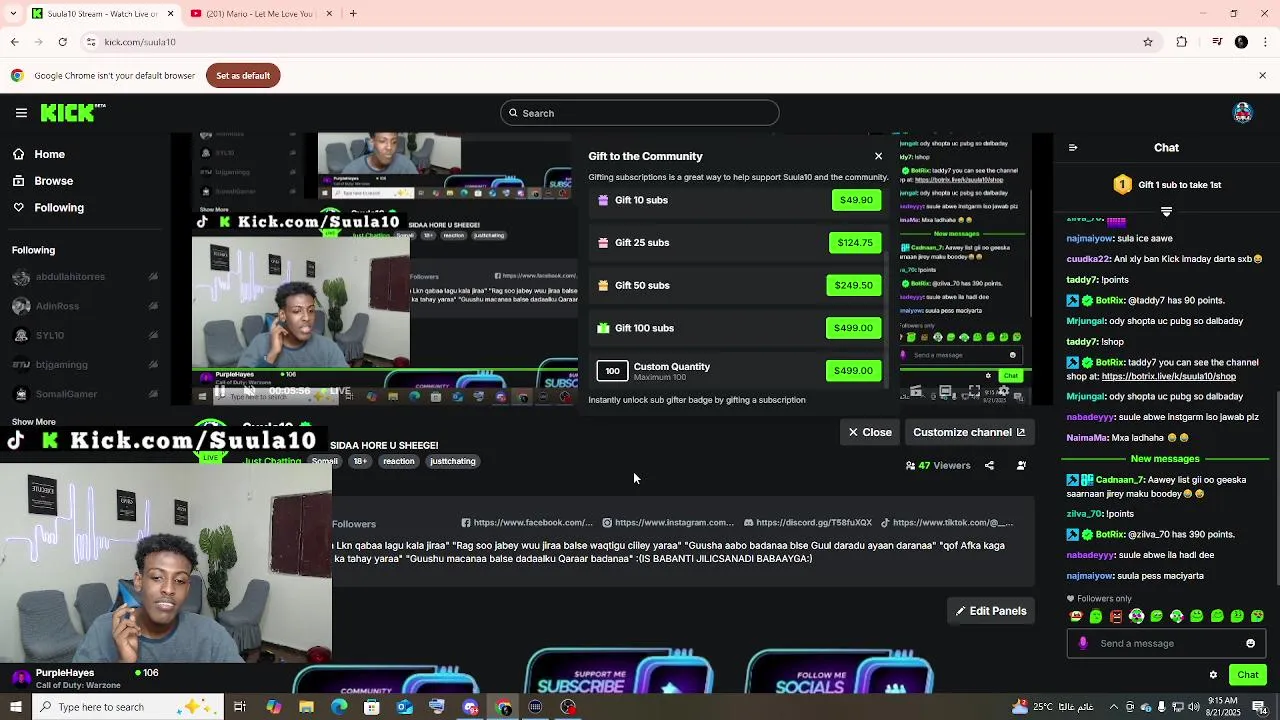Open Windows notification center
The height and width of the screenshot is (720, 1280).
coord(1259,707)
